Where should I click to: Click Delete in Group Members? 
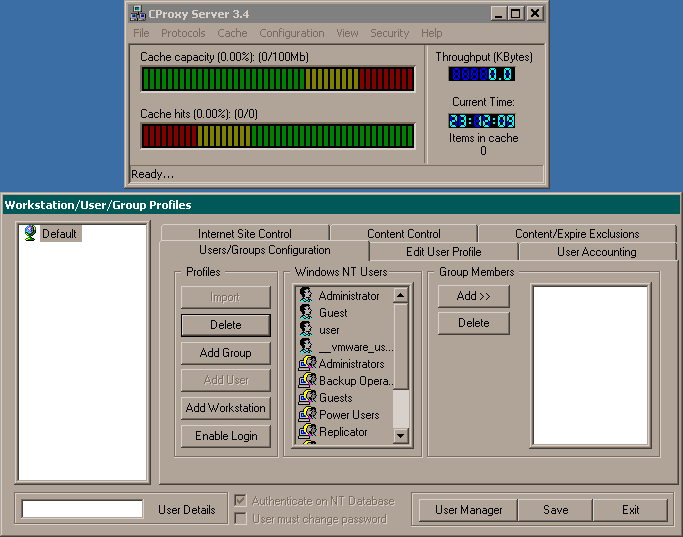(473, 323)
